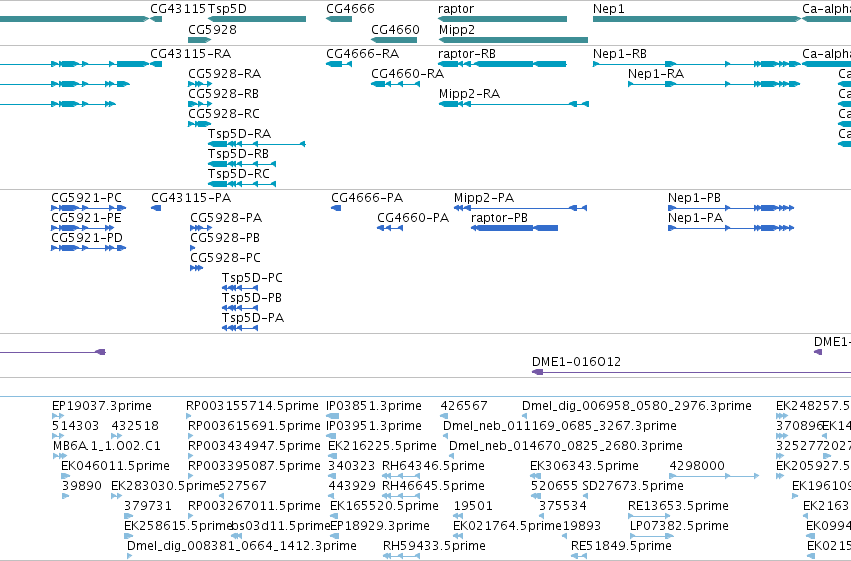Select transcript Nep1-RA
Screen dimensions: 851x561
pyautogui.click(x=714, y=84)
